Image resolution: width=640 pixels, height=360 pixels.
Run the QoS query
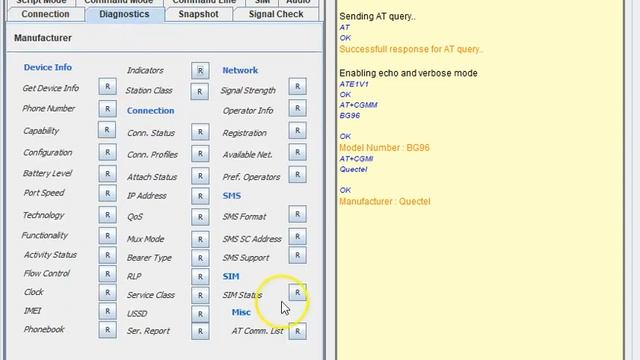point(200,217)
